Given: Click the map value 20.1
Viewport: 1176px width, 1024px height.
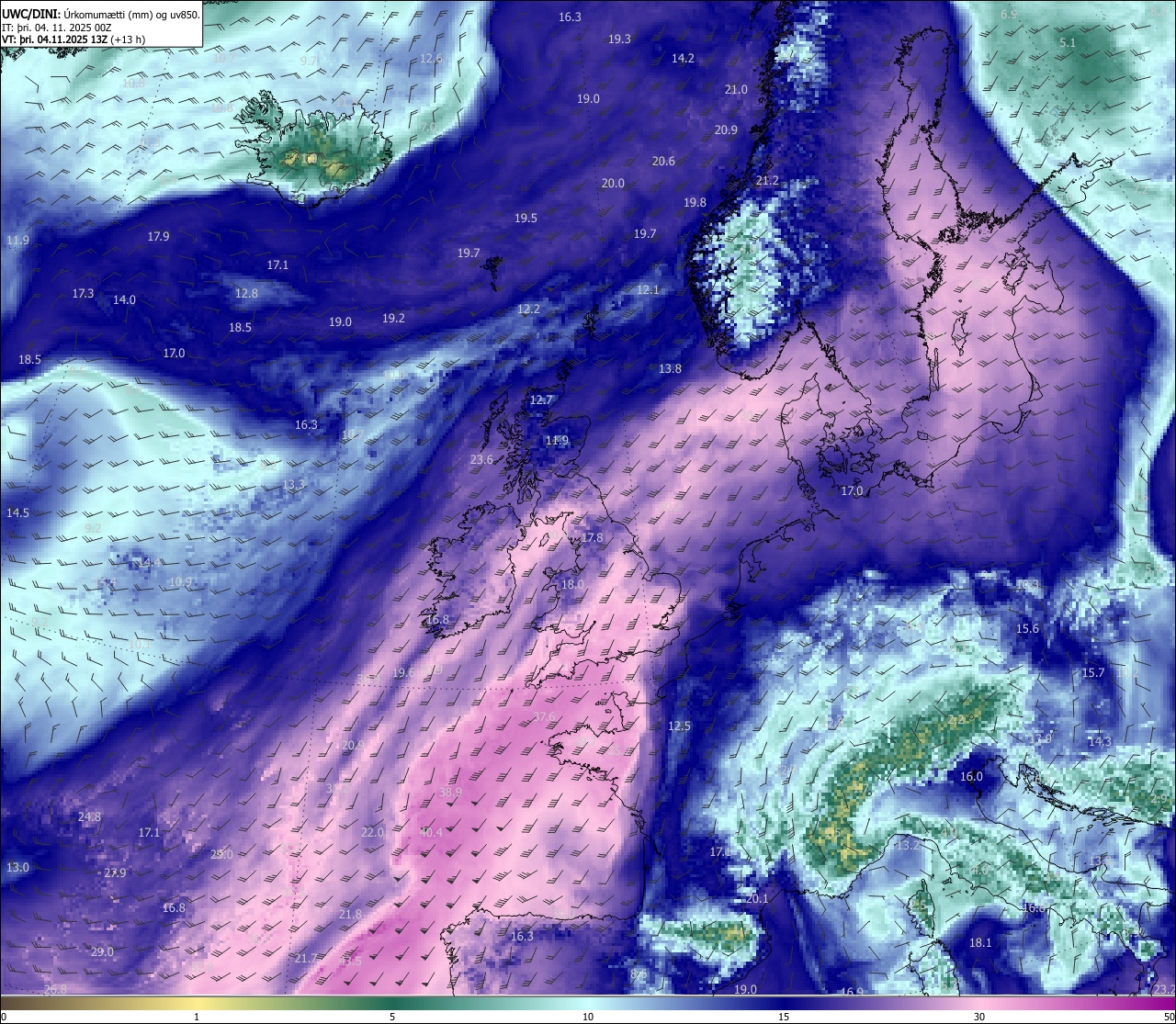Looking at the screenshot, I should (x=756, y=898).
